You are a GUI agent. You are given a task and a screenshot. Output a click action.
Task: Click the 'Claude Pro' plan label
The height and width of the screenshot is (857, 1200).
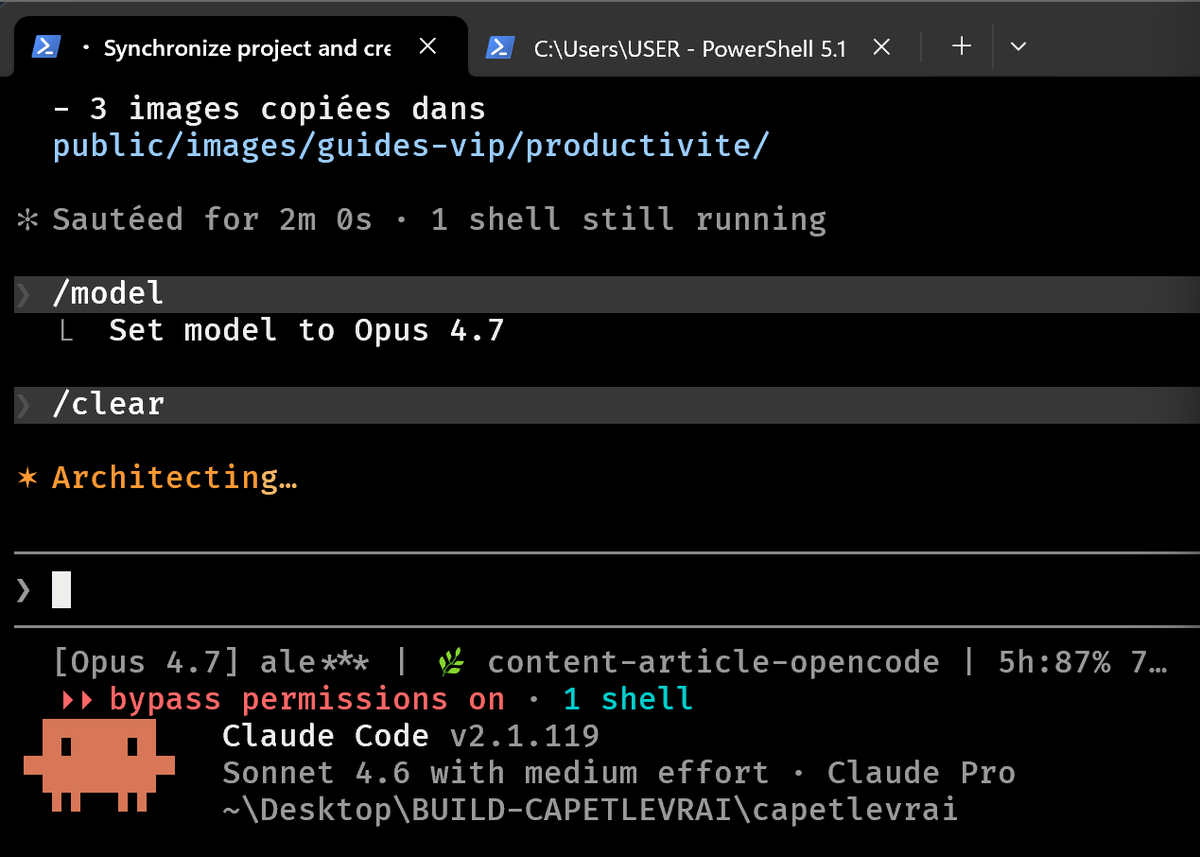click(x=921, y=773)
